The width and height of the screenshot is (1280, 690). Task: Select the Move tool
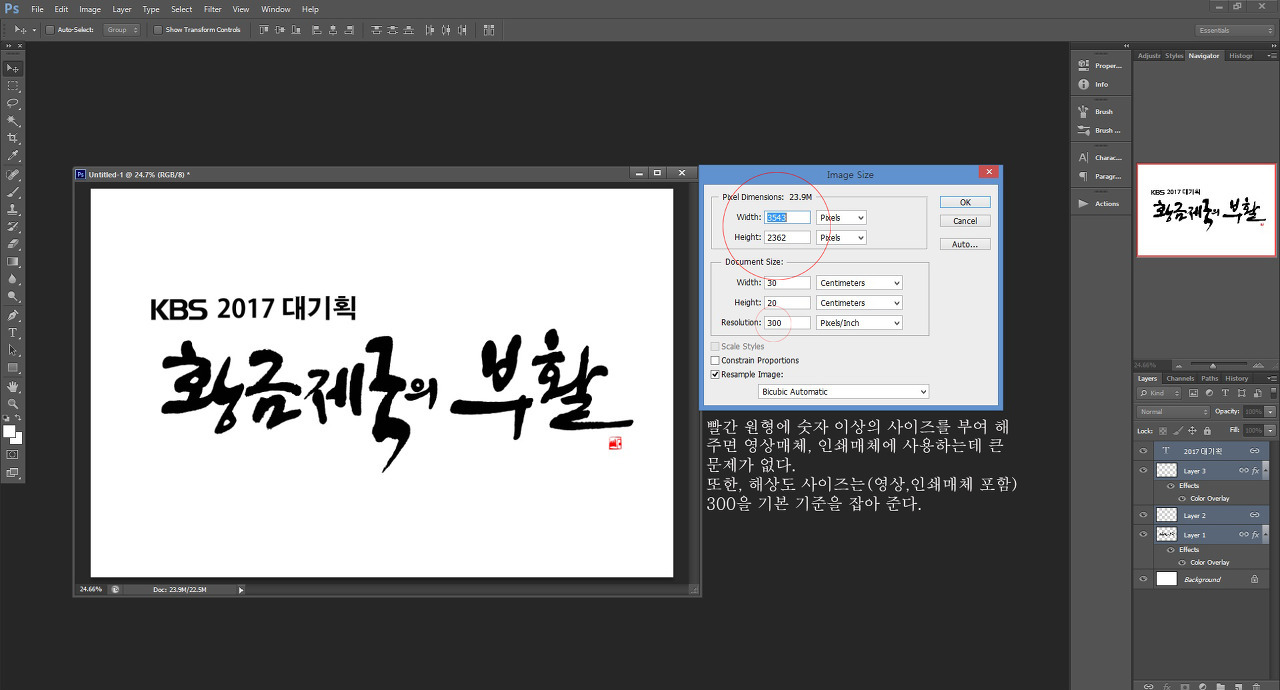point(12,66)
